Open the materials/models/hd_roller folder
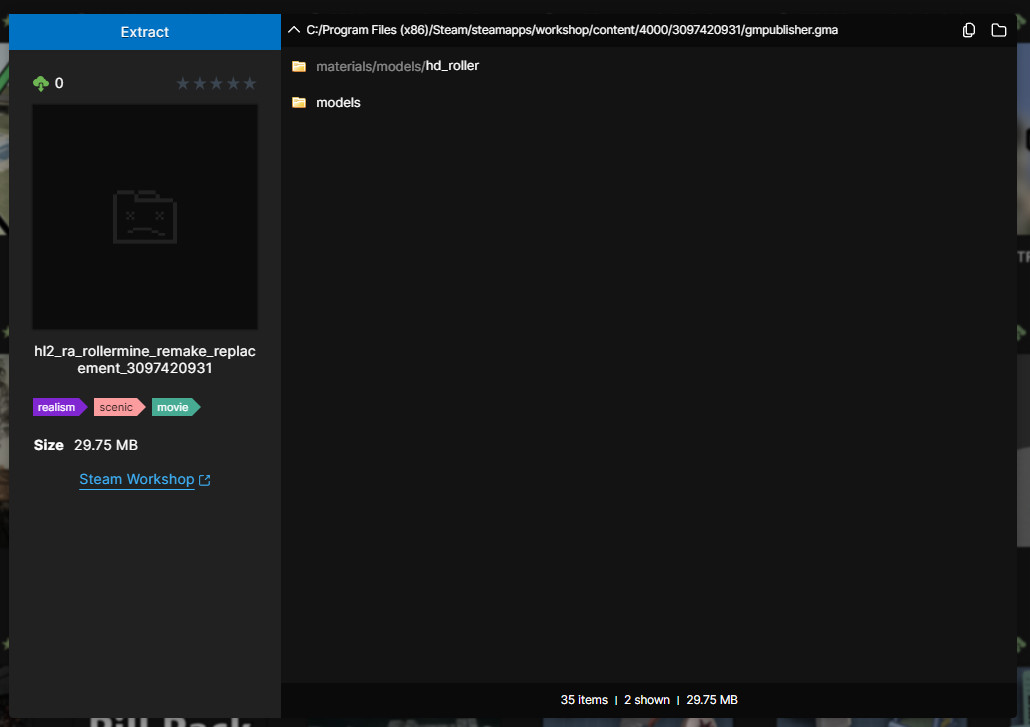The width and height of the screenshot is (1030, 727). [x=397, y=66]
